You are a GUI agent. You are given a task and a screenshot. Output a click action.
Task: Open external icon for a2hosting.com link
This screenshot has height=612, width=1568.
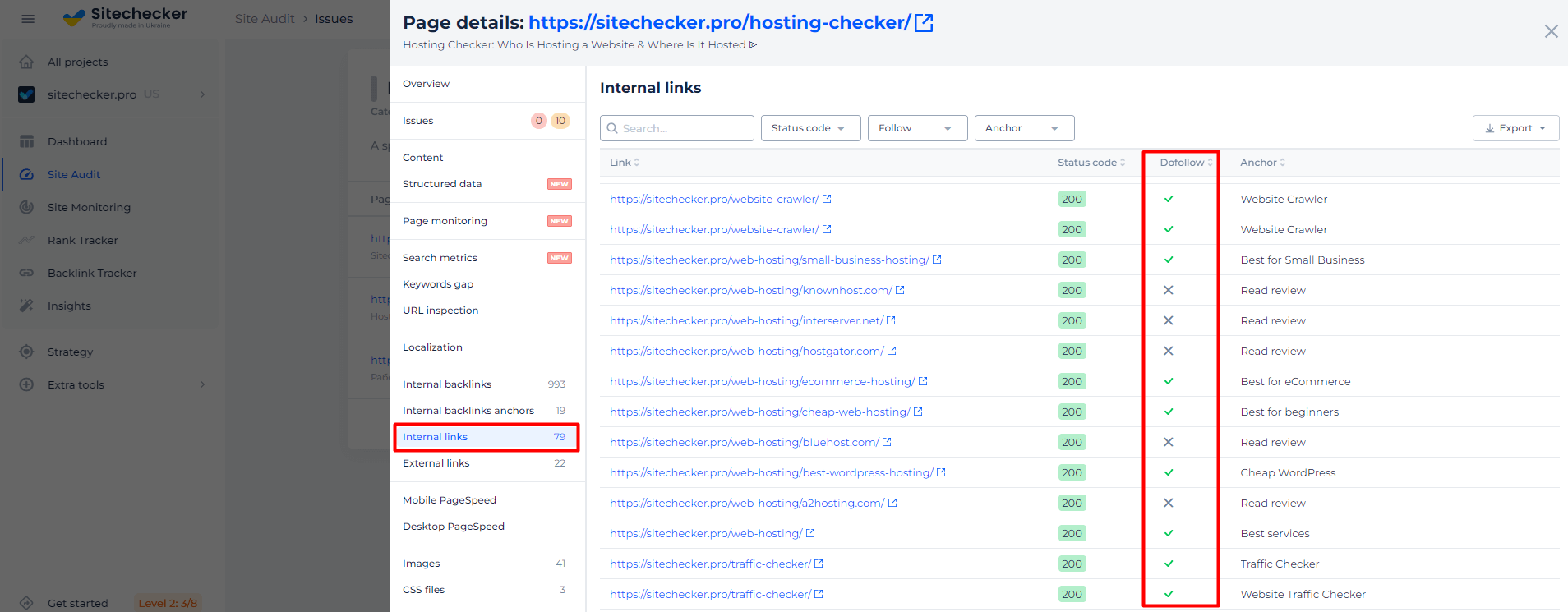(892, 503)
